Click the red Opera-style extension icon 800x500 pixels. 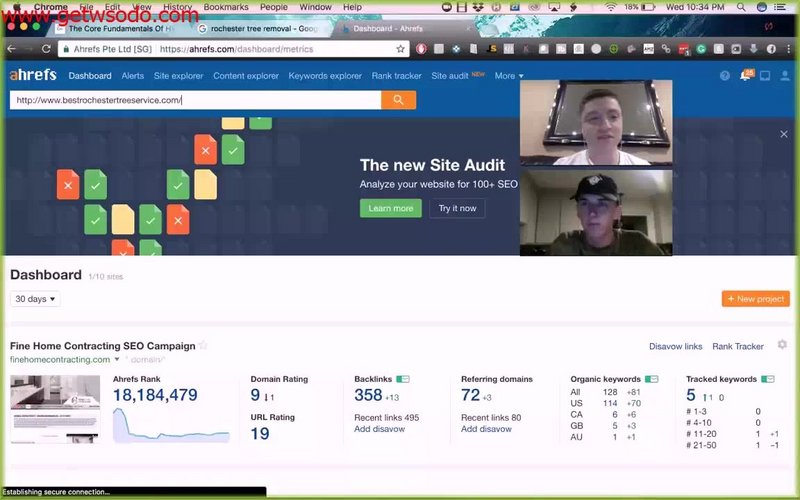(421, 49)
